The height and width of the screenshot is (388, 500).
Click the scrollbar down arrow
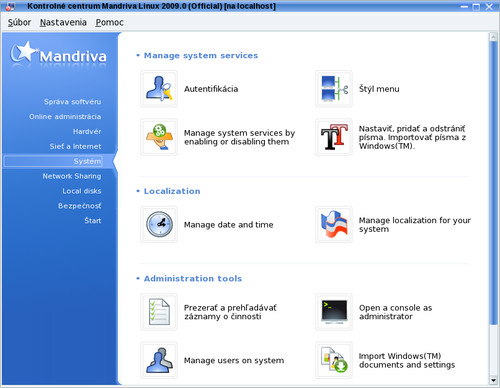493,380
